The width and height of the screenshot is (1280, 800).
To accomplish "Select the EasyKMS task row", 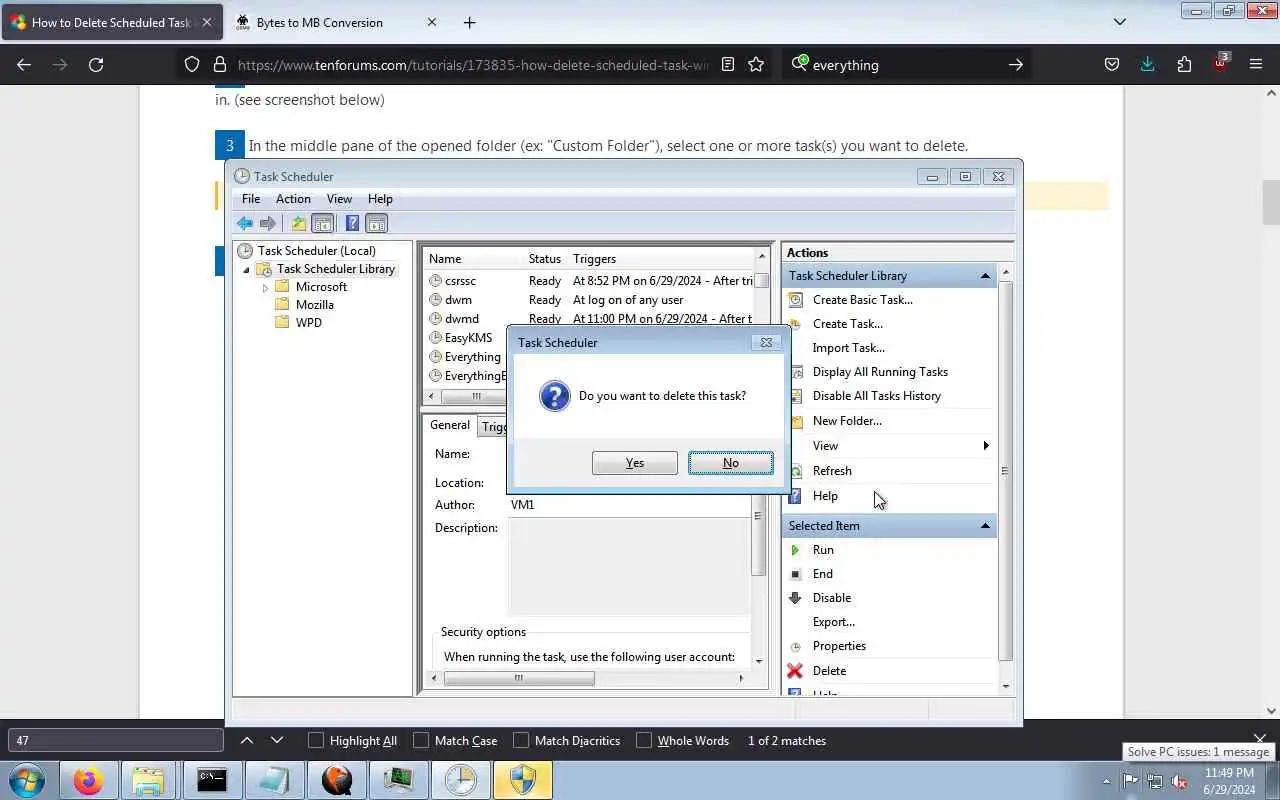I will click(x=468, y=337).
